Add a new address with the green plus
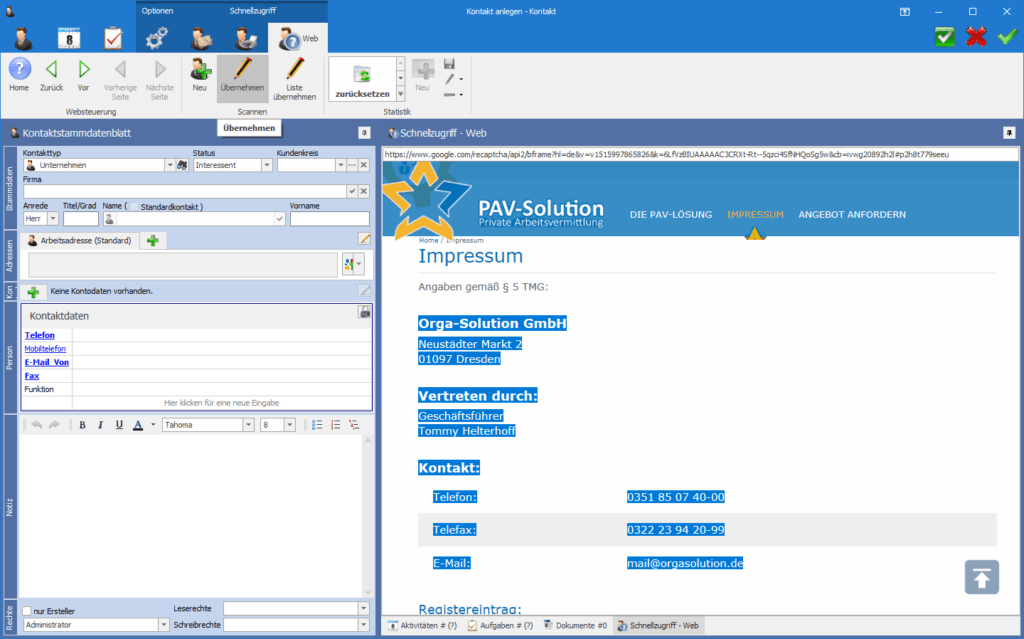This screenshot has width=1024, height=639. click(153, 240)
